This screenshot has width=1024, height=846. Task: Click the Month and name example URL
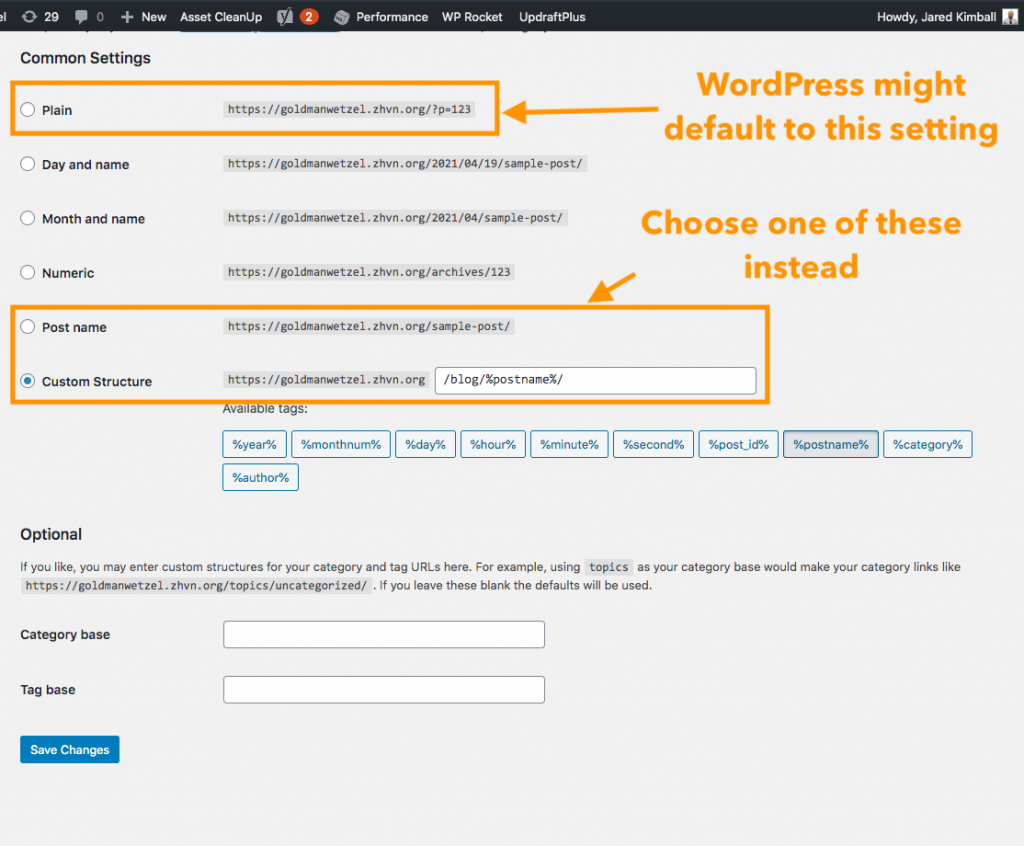[395, 218]
